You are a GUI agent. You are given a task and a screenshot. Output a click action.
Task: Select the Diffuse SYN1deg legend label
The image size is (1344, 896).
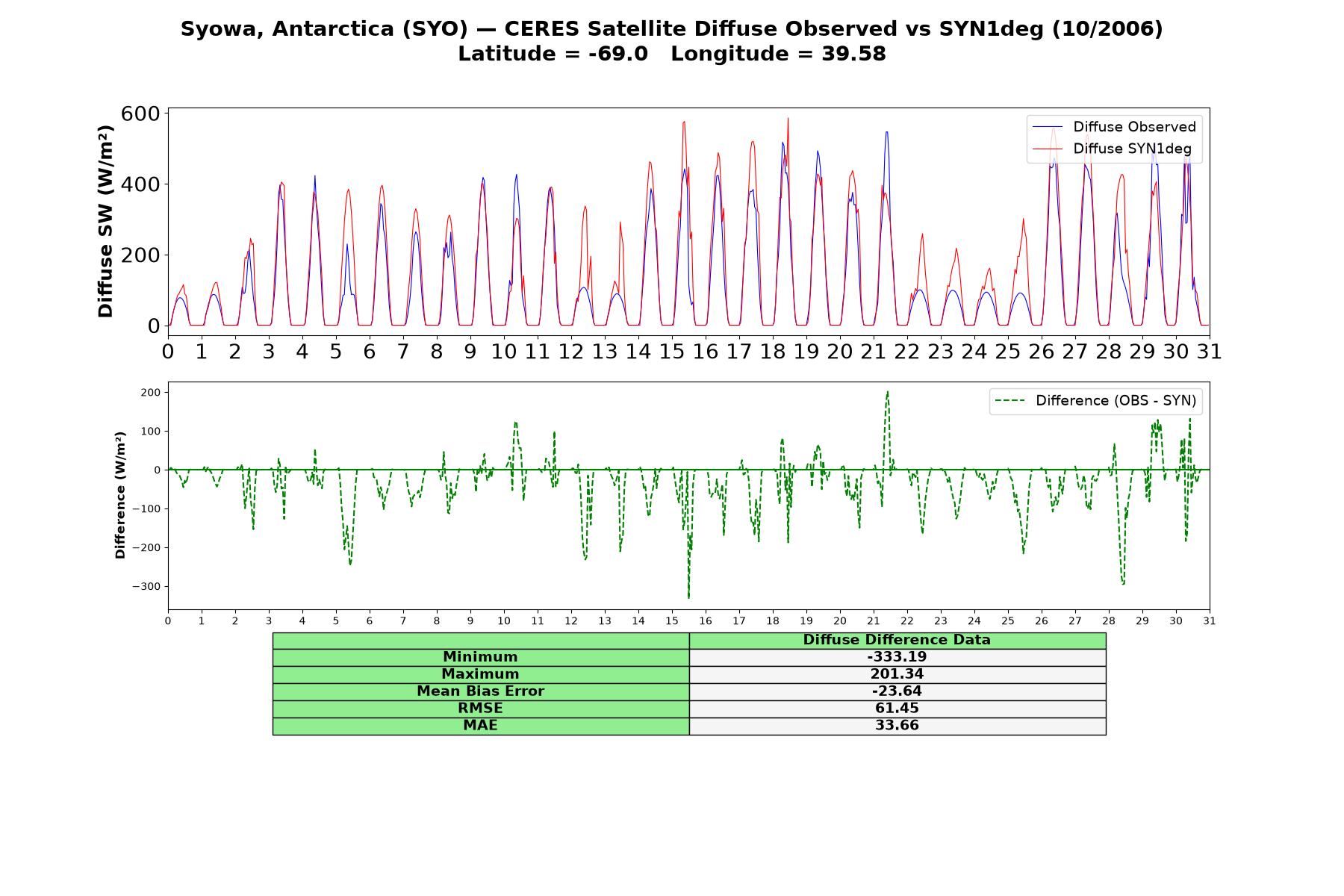click(x=1133, y=149)
